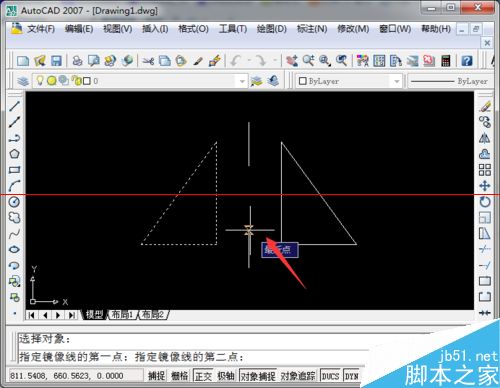Screen dimensions: 500x388
Task: Click the New drawing icon
Action: pos(23,61)
